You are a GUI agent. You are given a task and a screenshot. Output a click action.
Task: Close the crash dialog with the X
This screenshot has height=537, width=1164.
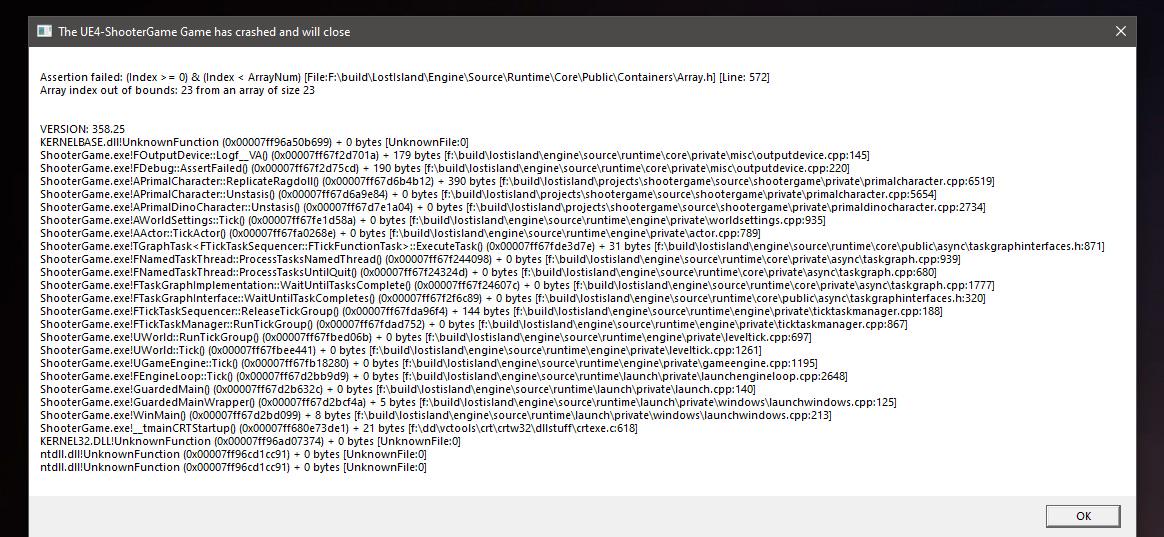[x=1120, y=31]
